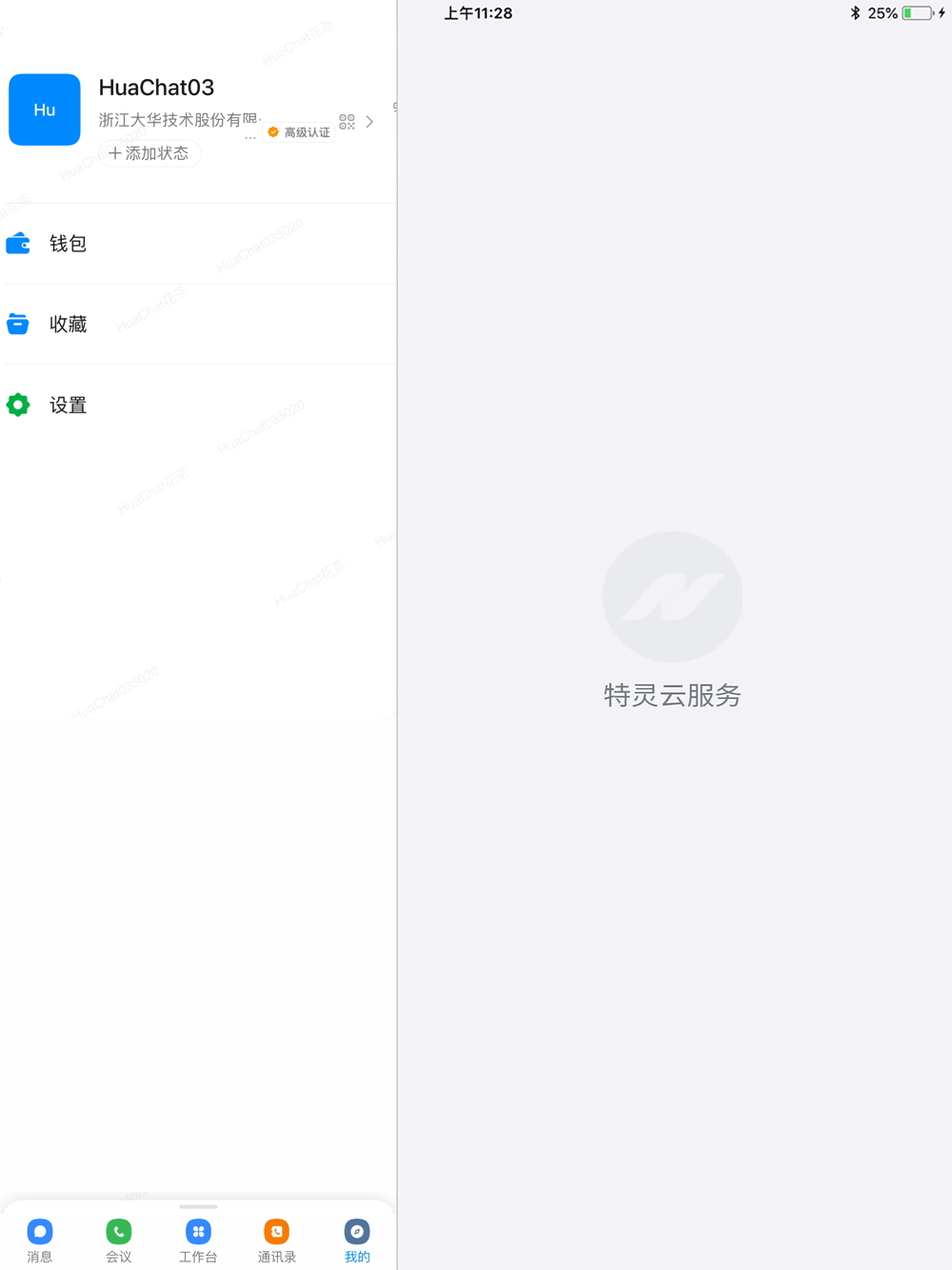Click the battery status indicator
This screenshot has height=1270, width=952.
(918, 13)
